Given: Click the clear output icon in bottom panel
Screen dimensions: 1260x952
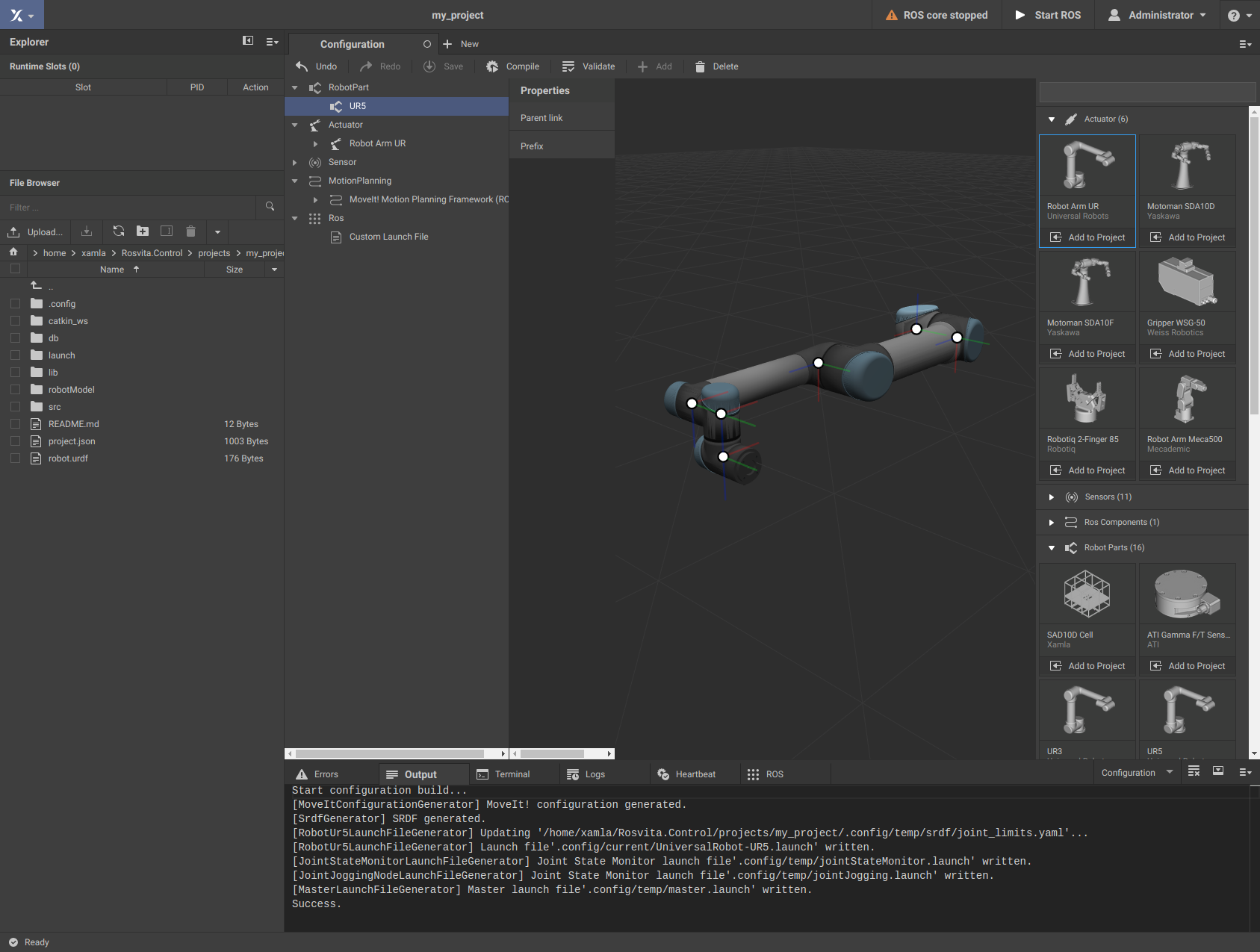Looking at the screenshot, I should [1194, 771].
